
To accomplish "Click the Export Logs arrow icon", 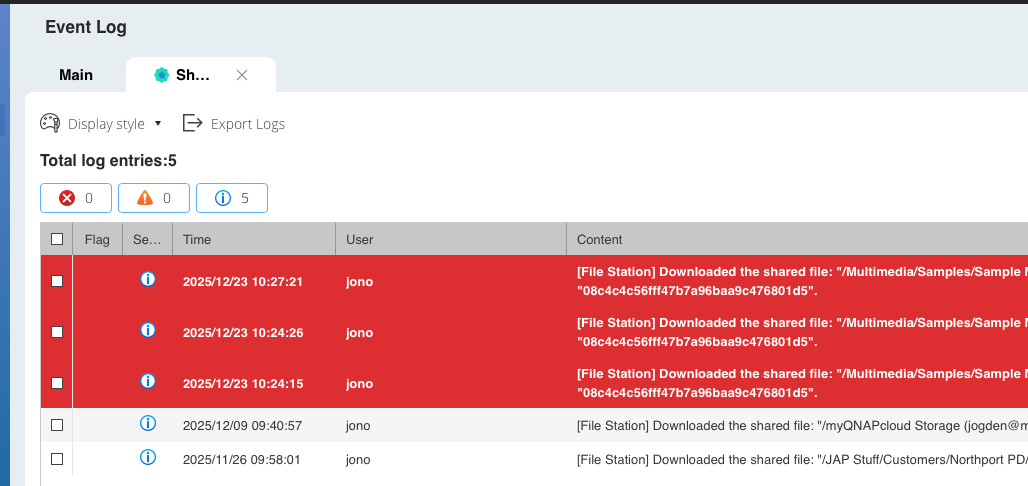I will click(193, 123).
